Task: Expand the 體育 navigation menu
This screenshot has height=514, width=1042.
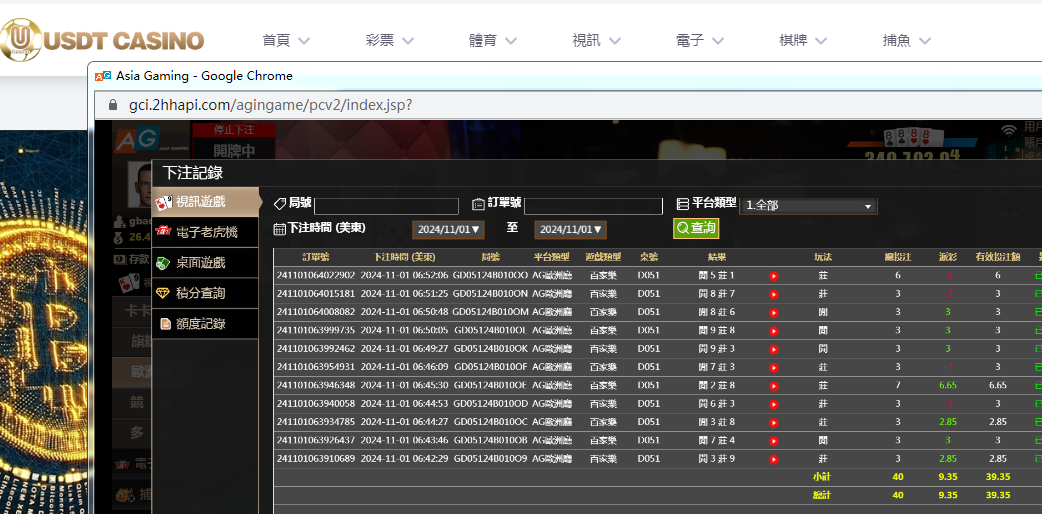Action: pyautogui.click(x=493, y=41)
